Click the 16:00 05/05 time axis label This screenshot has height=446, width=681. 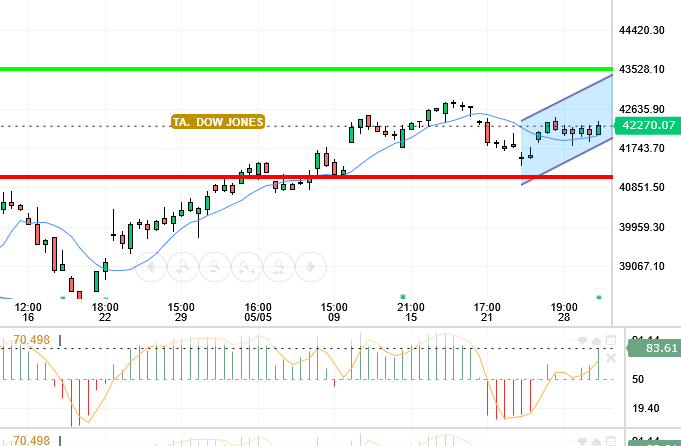click(258, 312)
